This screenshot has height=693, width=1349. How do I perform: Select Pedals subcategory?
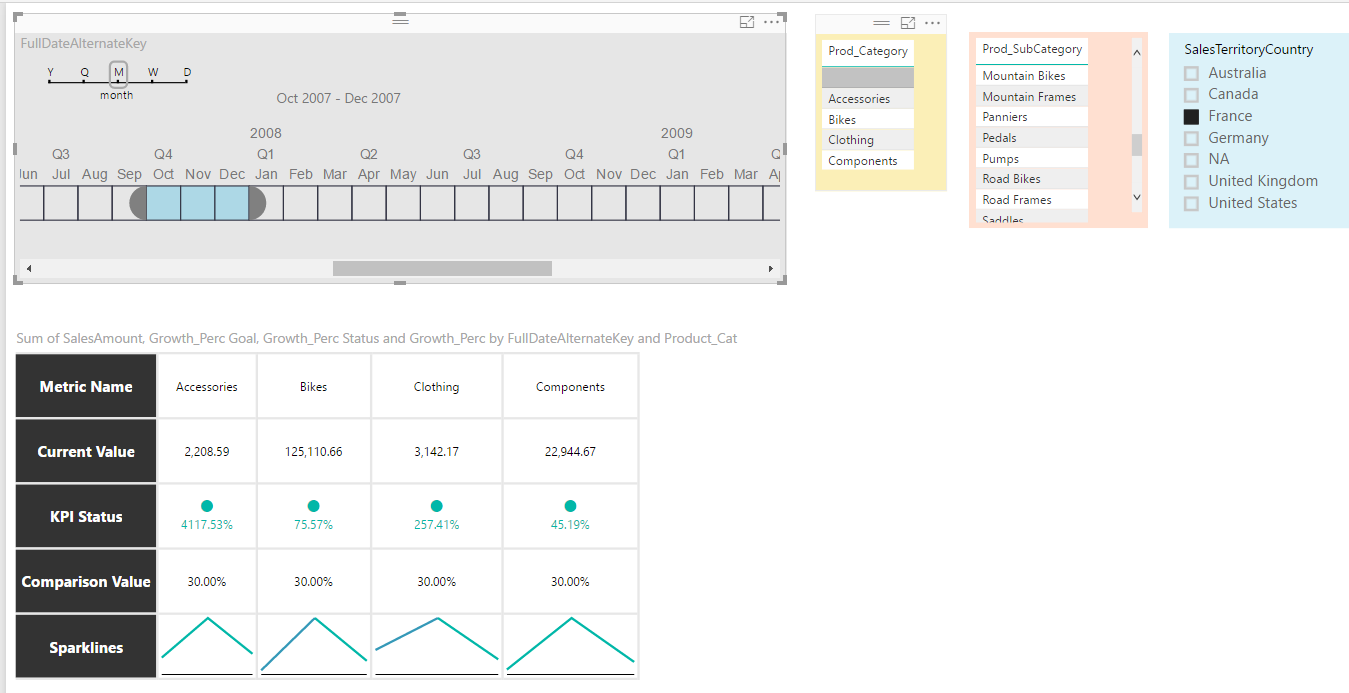point(1031,138)
